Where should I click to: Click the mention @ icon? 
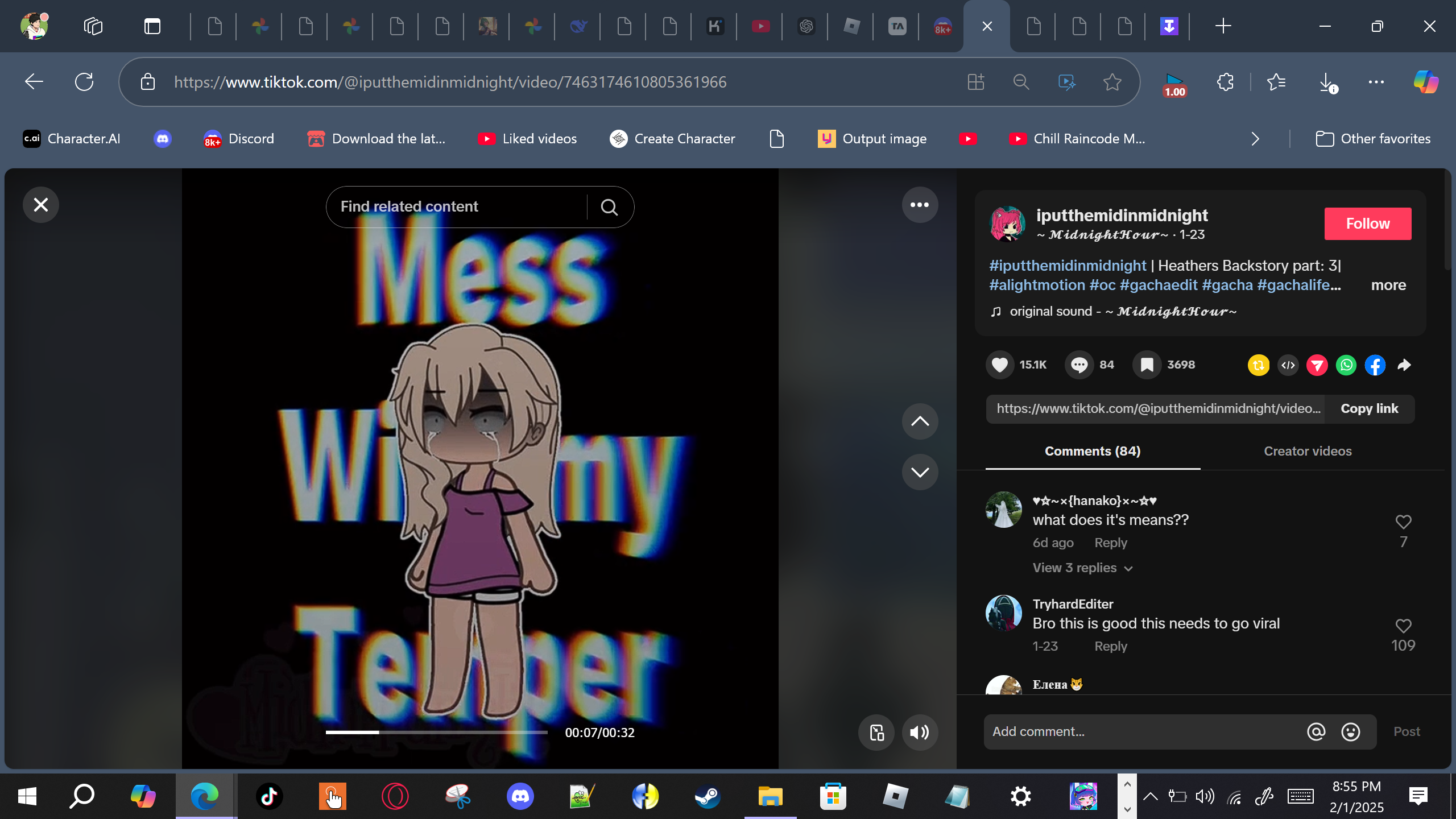pyautogui.click(x=1316, y=732)
